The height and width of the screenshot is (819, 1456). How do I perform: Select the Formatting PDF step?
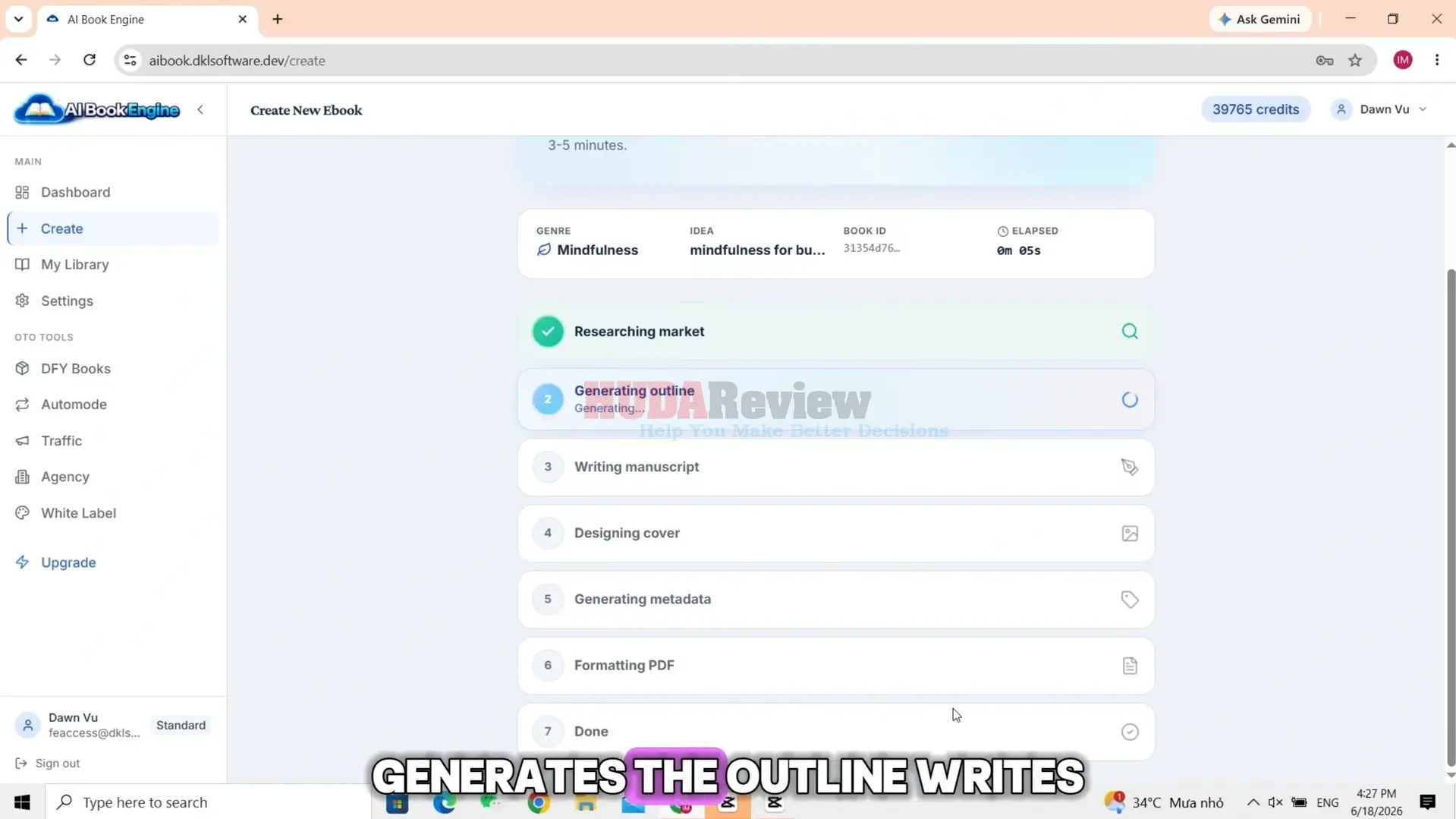click(835, 665)
